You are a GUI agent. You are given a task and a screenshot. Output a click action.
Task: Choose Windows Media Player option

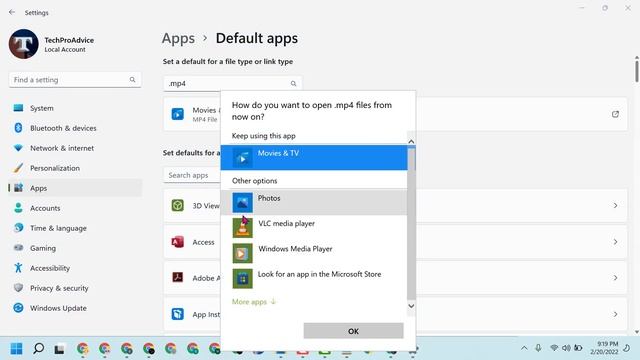click(x=314, y=253)
